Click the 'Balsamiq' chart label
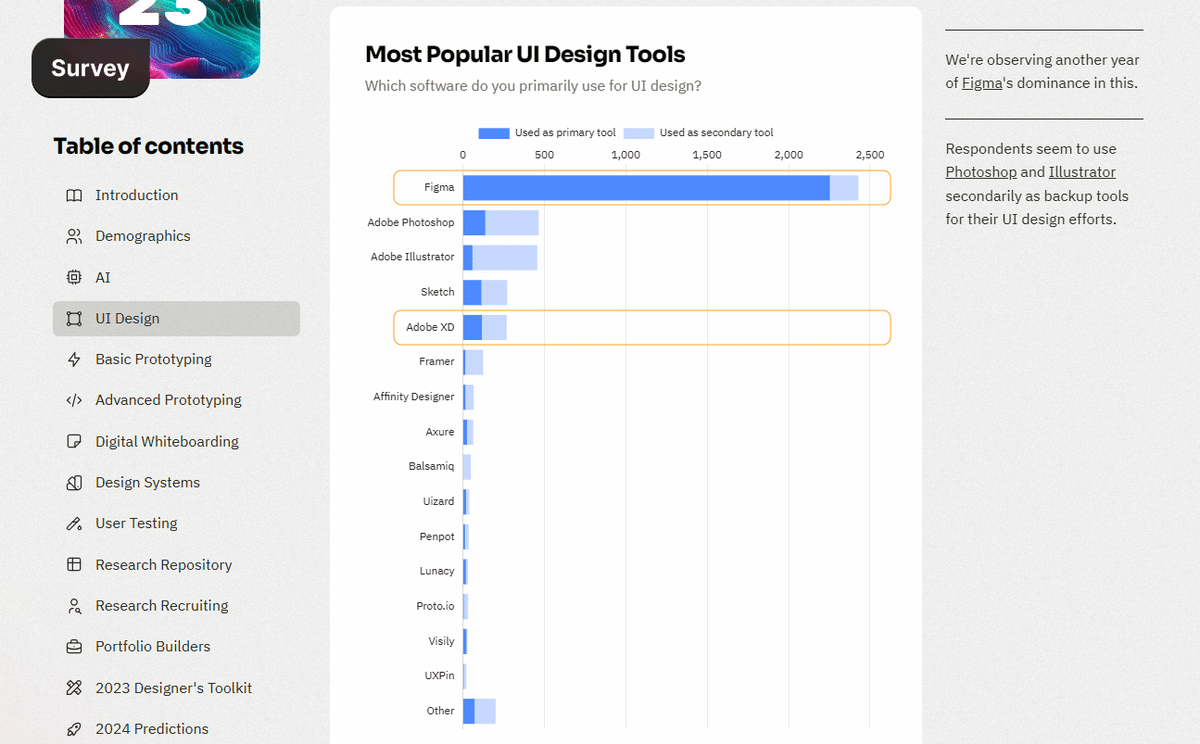 tap(432, 467)
